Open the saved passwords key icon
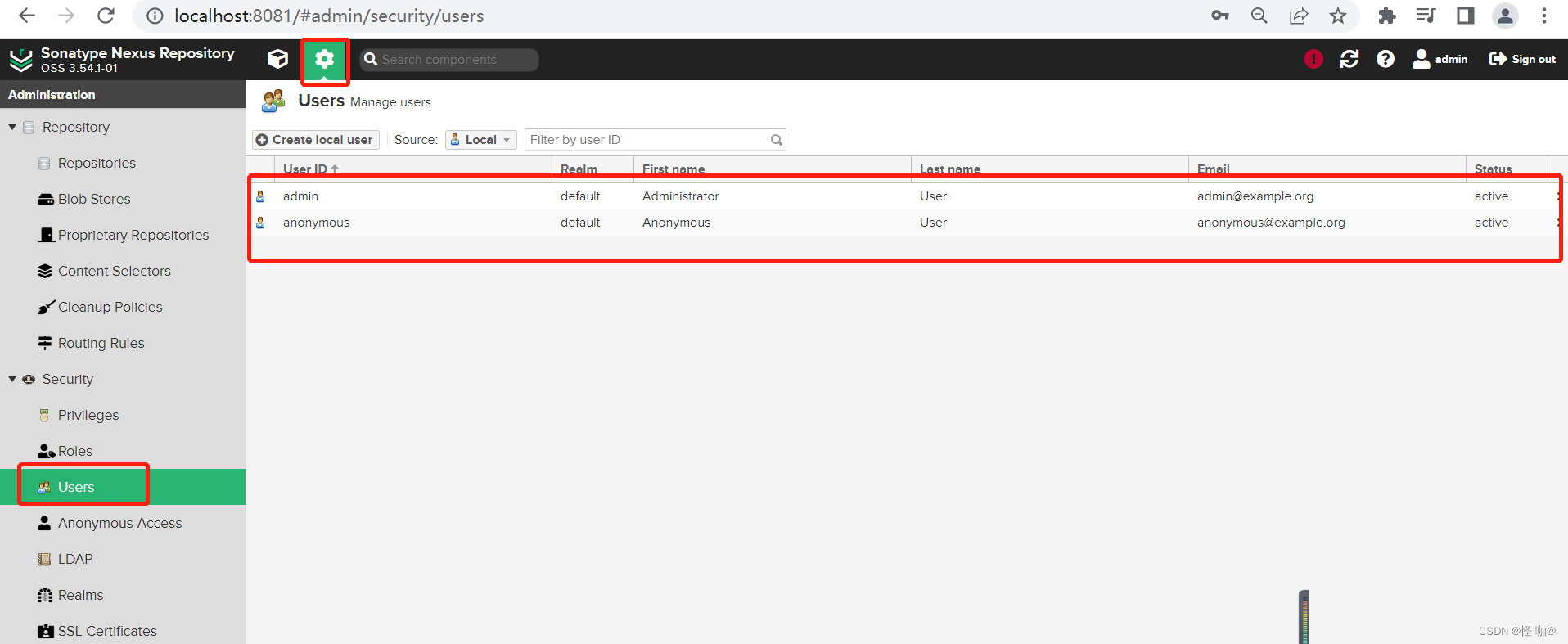 coord(1220,16)
